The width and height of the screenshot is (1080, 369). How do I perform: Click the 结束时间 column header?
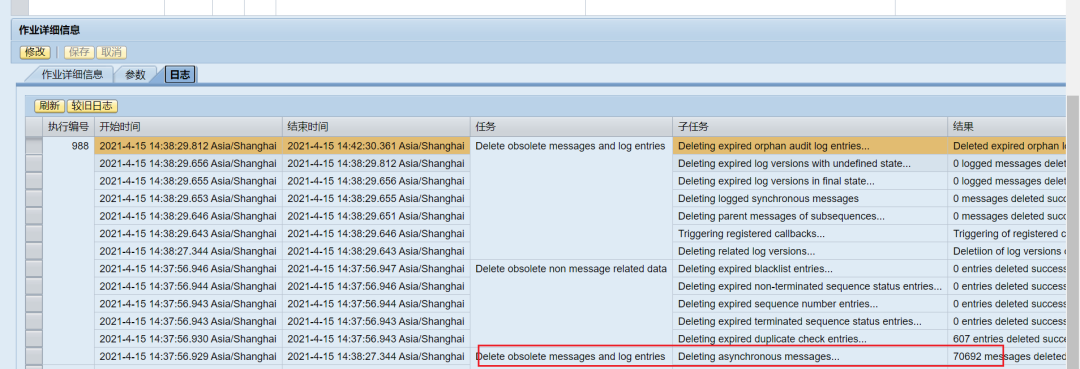(376, 127)
